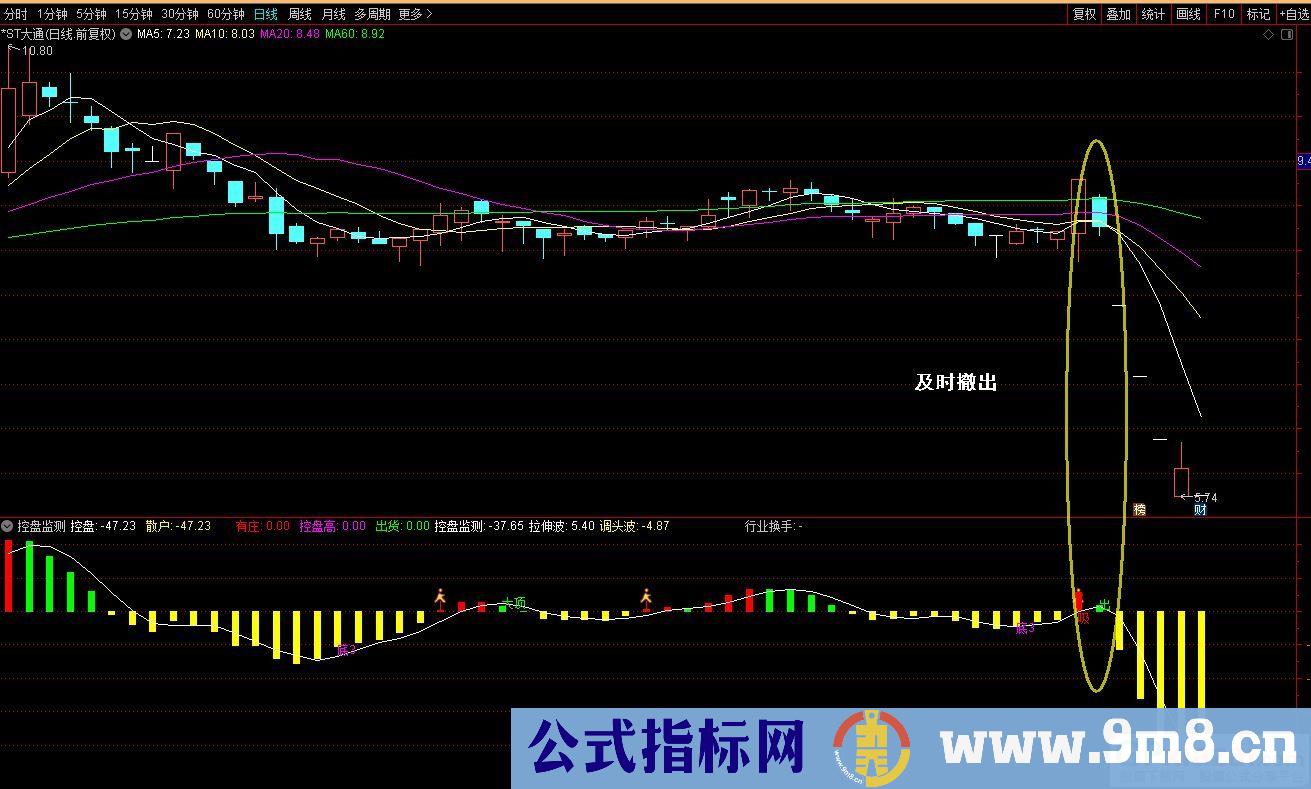The width and height of the screenshot is (1311, 789).
Task: Click the 拉伸波: 5.40 value
Action: (x=562, y=525)
